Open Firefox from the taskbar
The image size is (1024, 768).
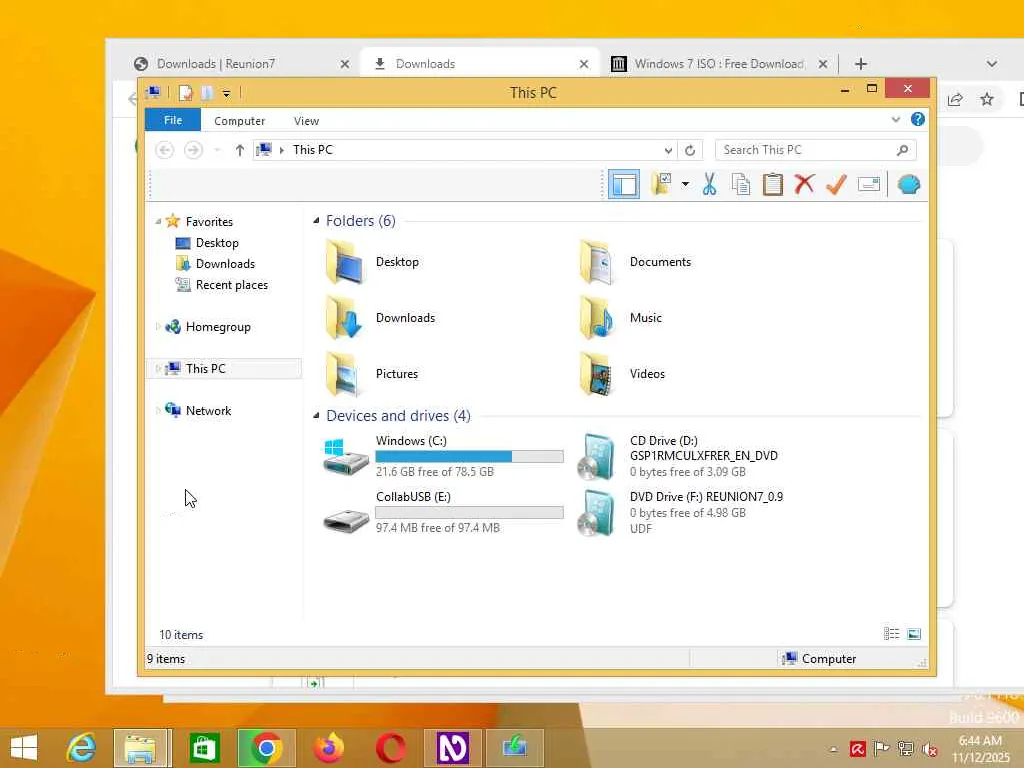pos(329,747)
